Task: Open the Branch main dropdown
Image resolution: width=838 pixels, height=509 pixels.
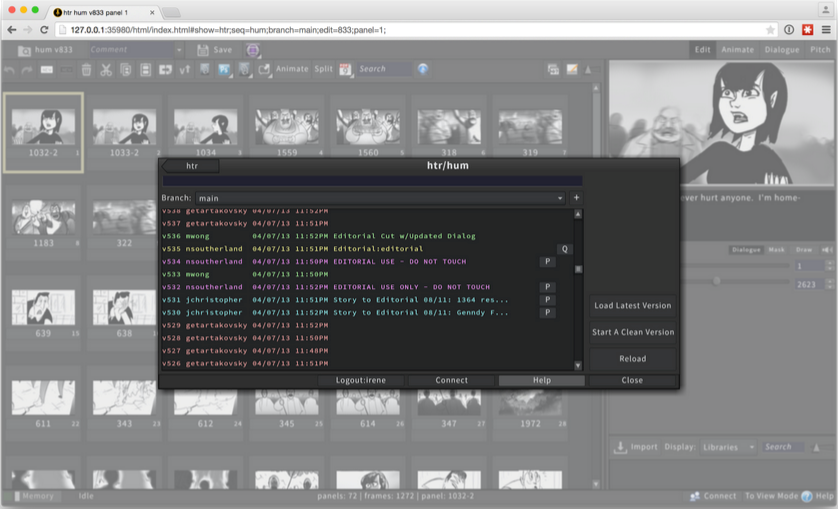Action: (x=380, y=198)
